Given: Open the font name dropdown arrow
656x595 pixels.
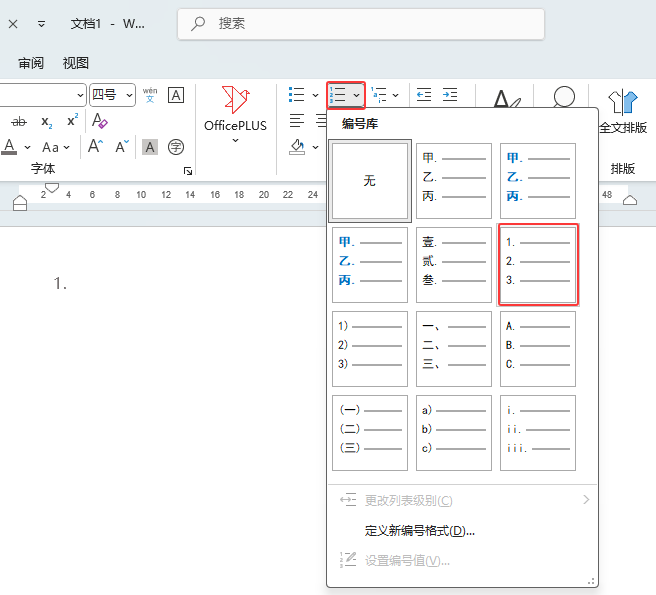Looking at the screenshot, I should pyautogui.click(x=80, y=95).
